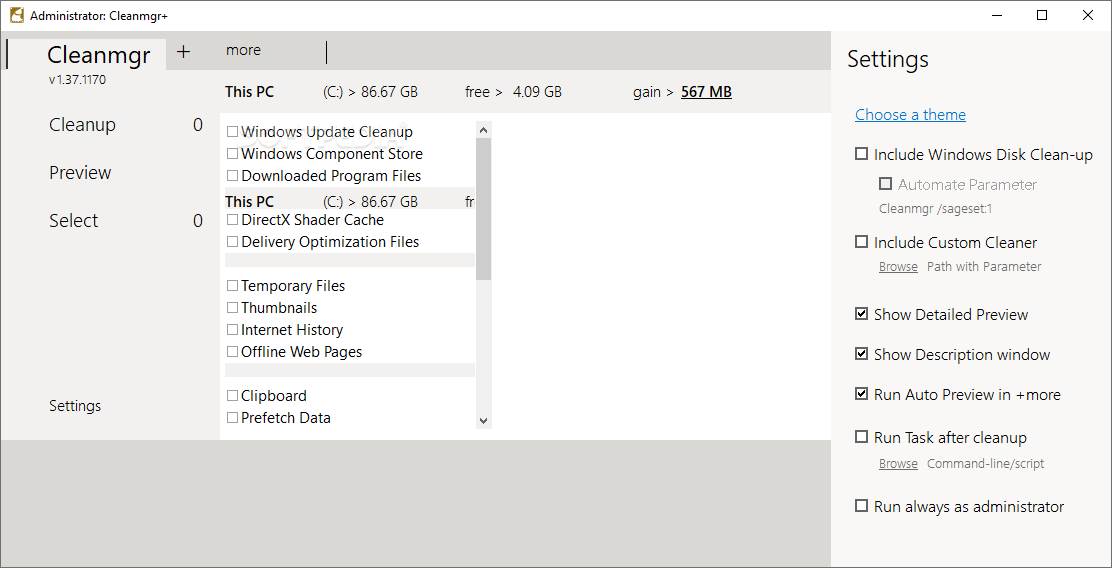Uncheck Run Auto Preview in +more
The height and width of the screenshot is (568, 1112).
click(862, 394)
